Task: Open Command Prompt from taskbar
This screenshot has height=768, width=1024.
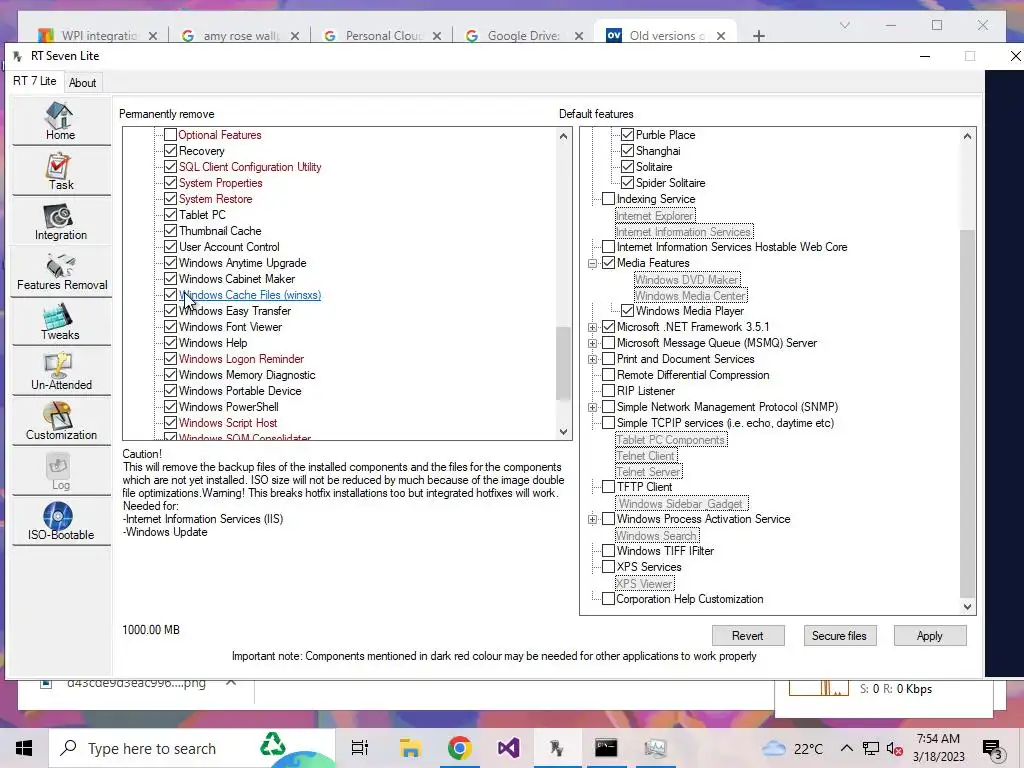Action: point(605,748)
